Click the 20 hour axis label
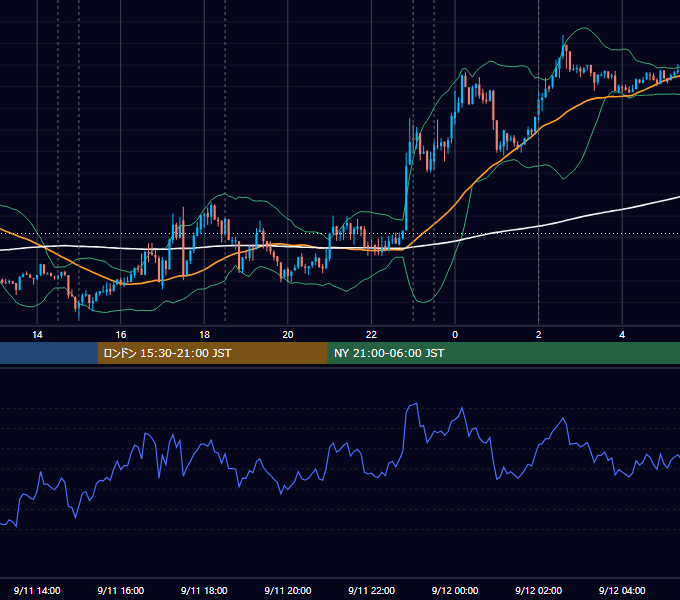The width and height of the screenshot is (680, 600). [x=288, y=335]
